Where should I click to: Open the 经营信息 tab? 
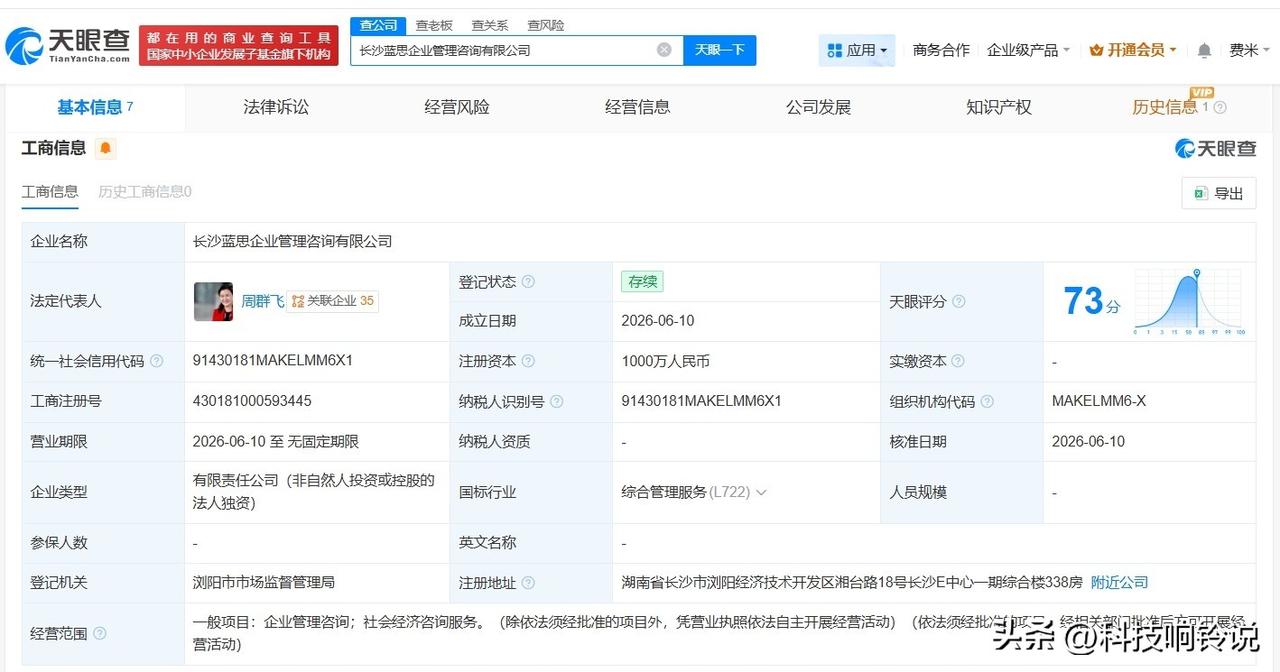[637, 107]
